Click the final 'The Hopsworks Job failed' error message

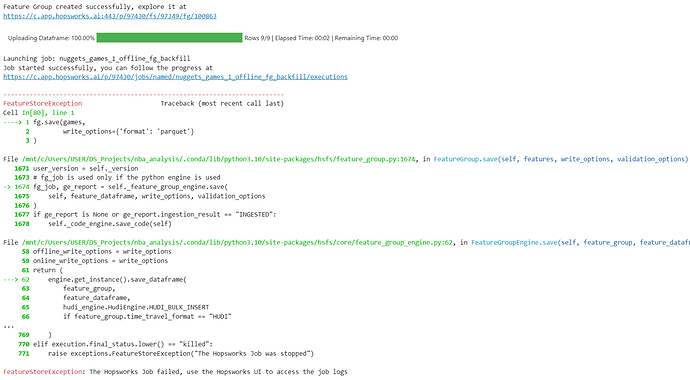click(x=219, y=372)
